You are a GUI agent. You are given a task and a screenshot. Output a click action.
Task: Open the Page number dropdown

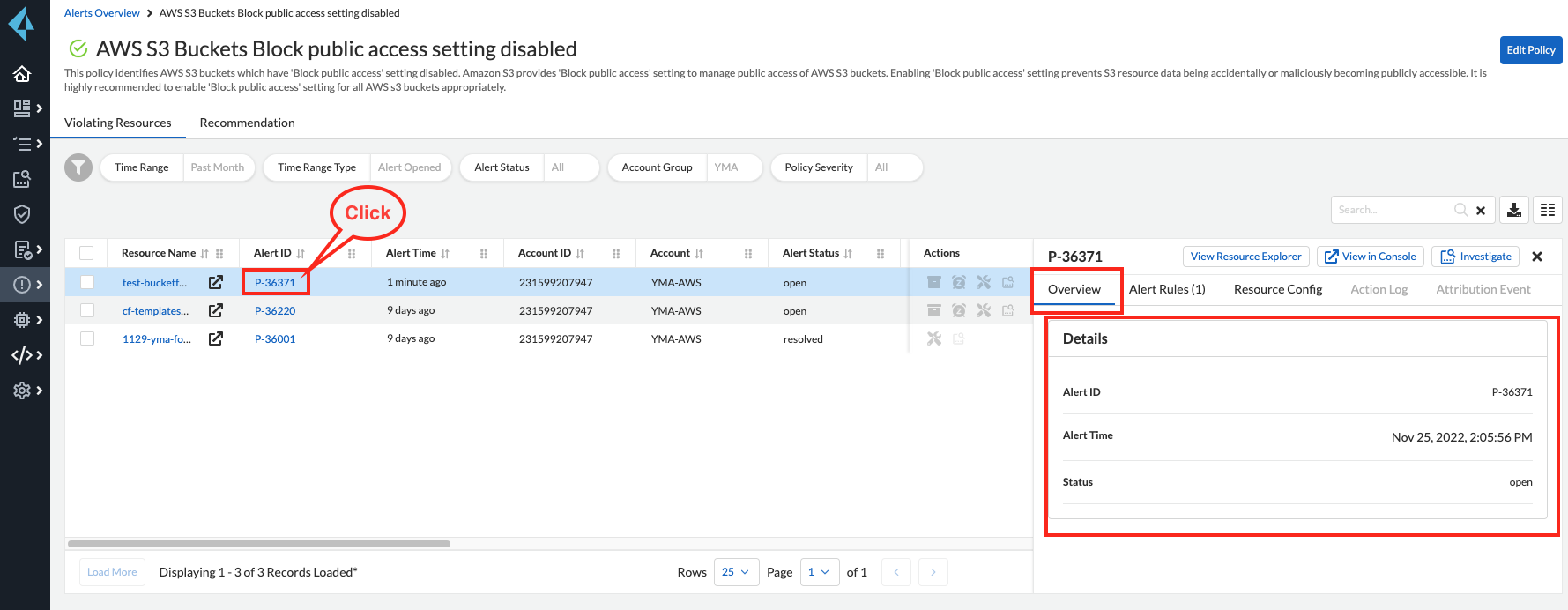pos(819,572)
